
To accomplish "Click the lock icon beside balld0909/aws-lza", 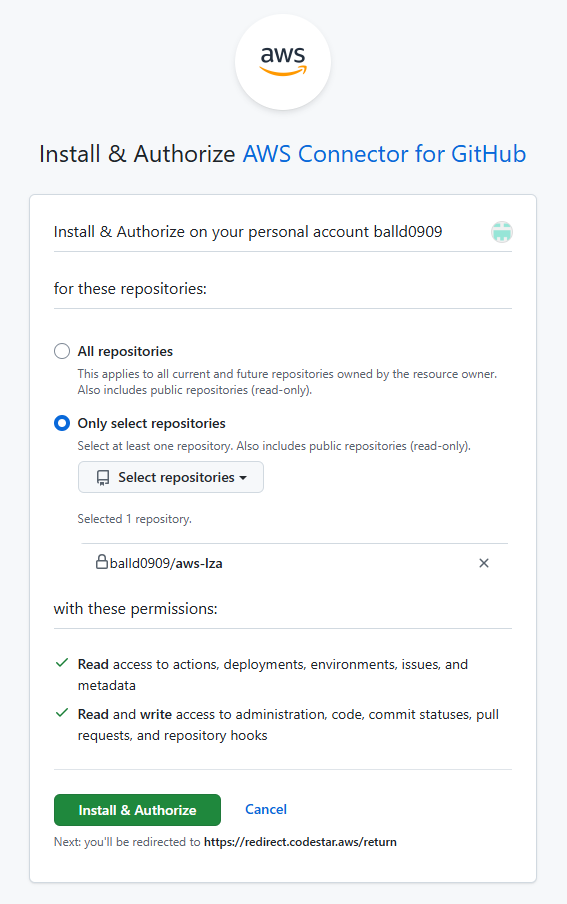I will [102, 562].
